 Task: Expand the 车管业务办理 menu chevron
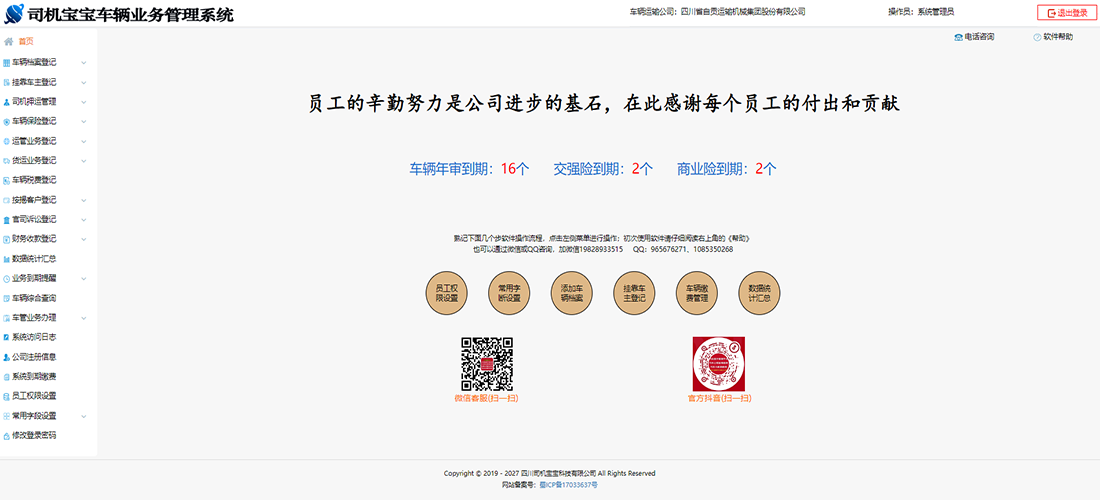[x=83, y=318]
